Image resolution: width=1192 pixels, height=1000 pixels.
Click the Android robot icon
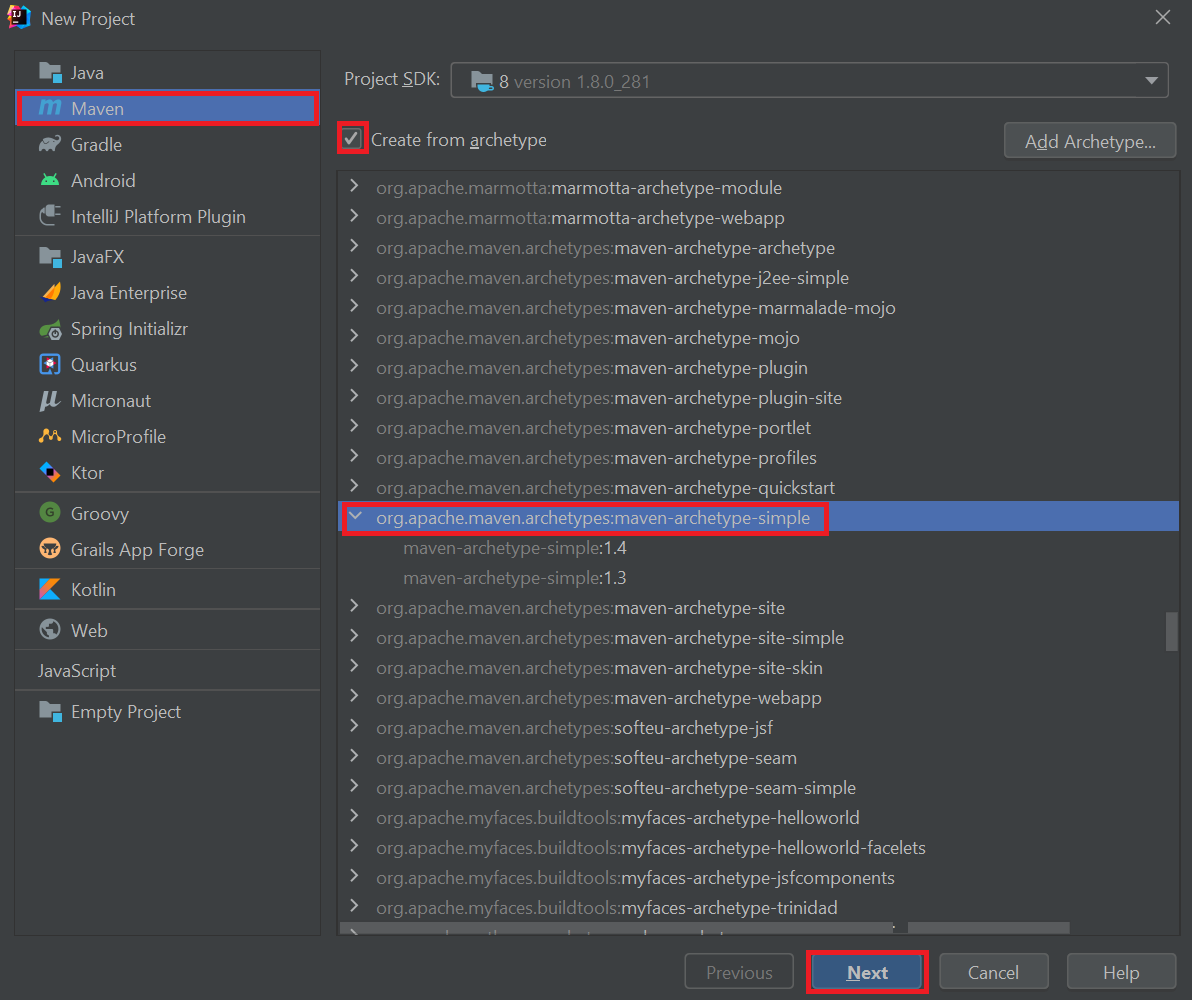coord(50,180)
